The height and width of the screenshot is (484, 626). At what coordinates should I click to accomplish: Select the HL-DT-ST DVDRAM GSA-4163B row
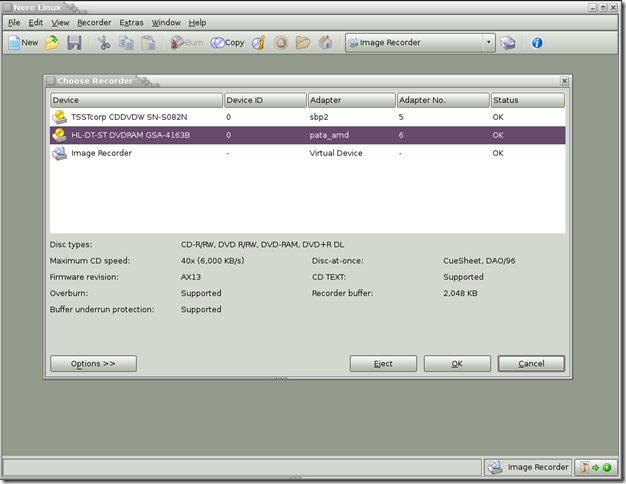(307, 135)
